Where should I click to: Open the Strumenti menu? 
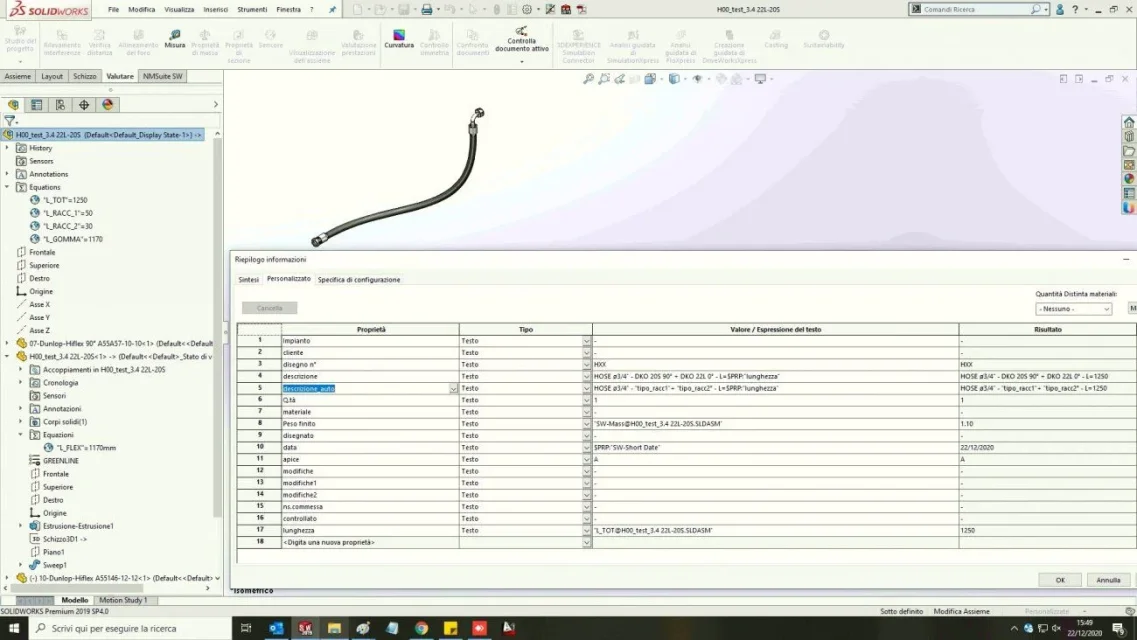point(252,9)
